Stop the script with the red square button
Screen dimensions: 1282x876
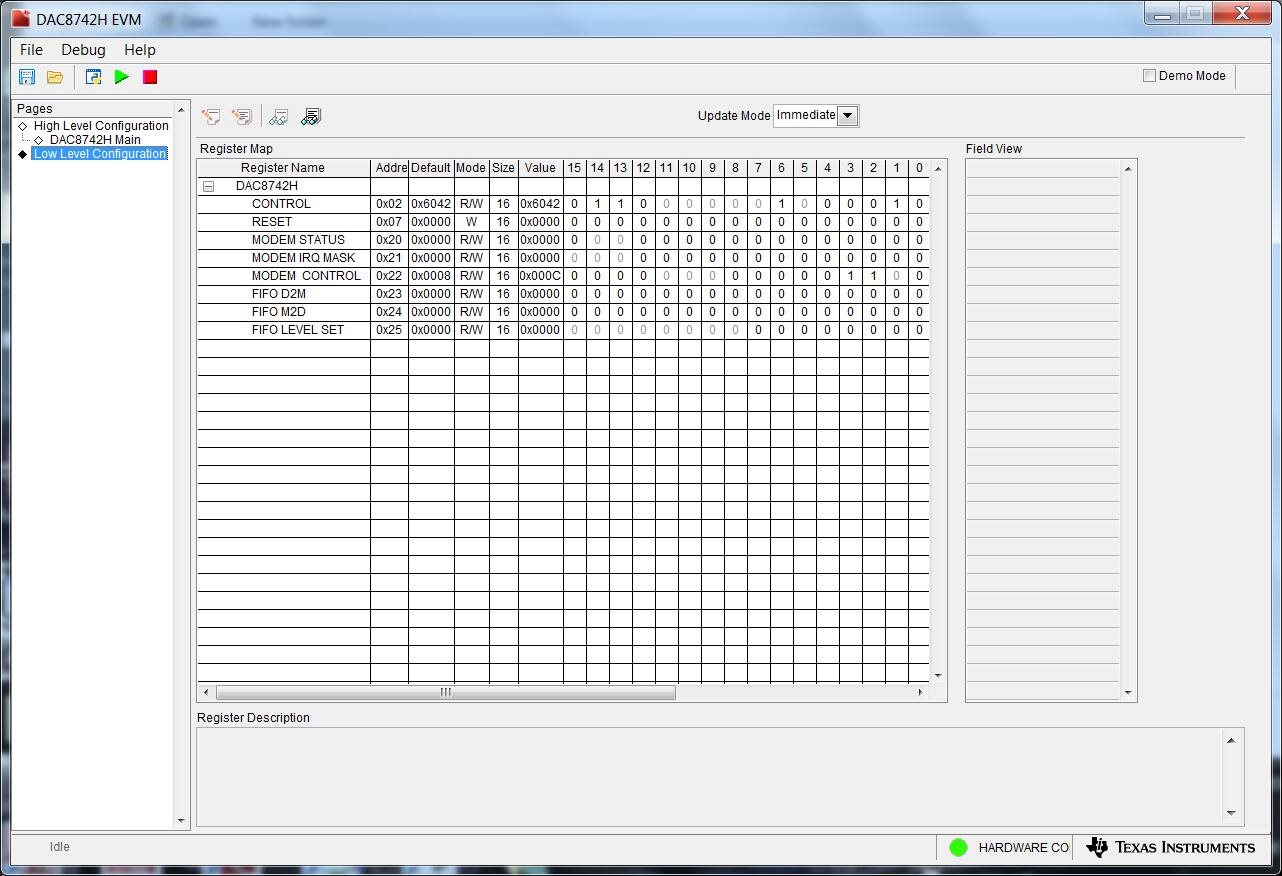(150, 77)
